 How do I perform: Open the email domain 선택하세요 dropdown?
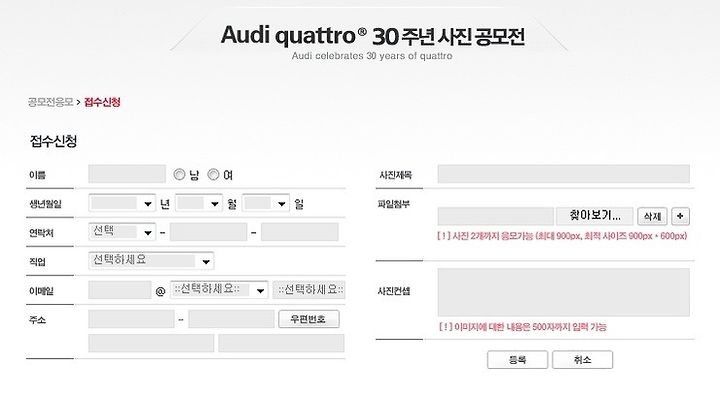(x=219, y=290)
